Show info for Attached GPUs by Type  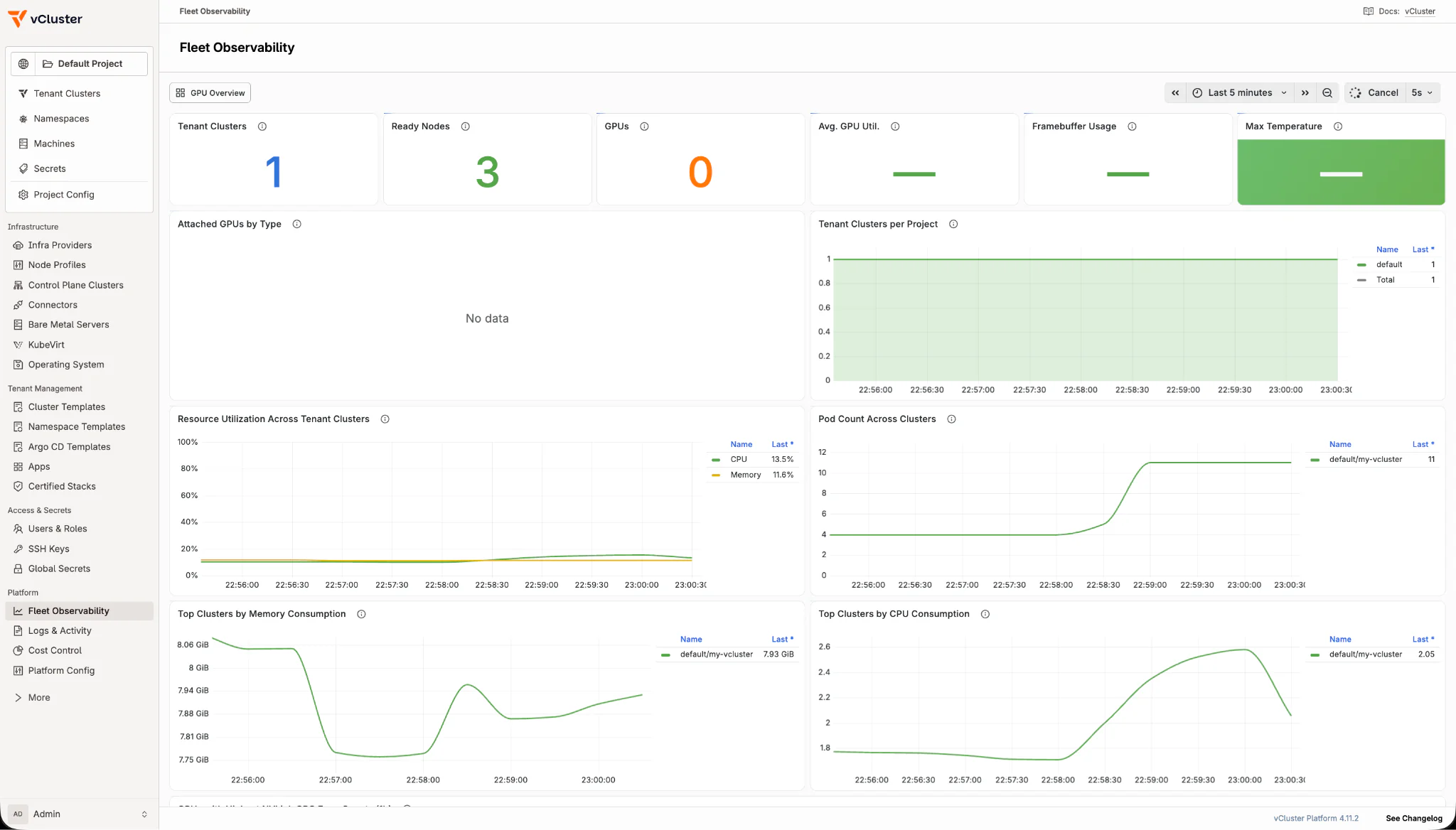coord(297,225)
